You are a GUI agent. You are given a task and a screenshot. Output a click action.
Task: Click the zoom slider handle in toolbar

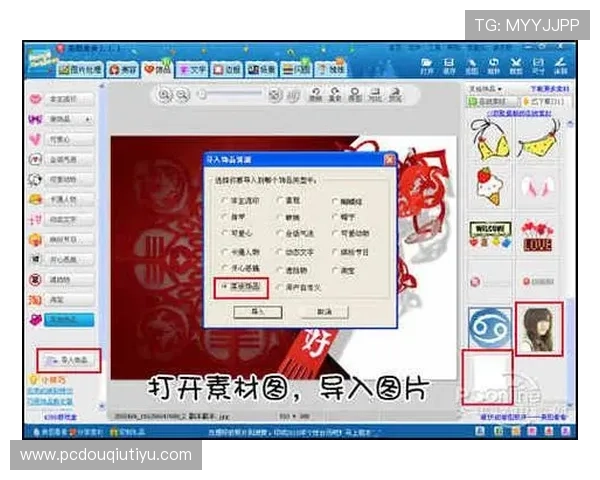[x=202, y=93]
